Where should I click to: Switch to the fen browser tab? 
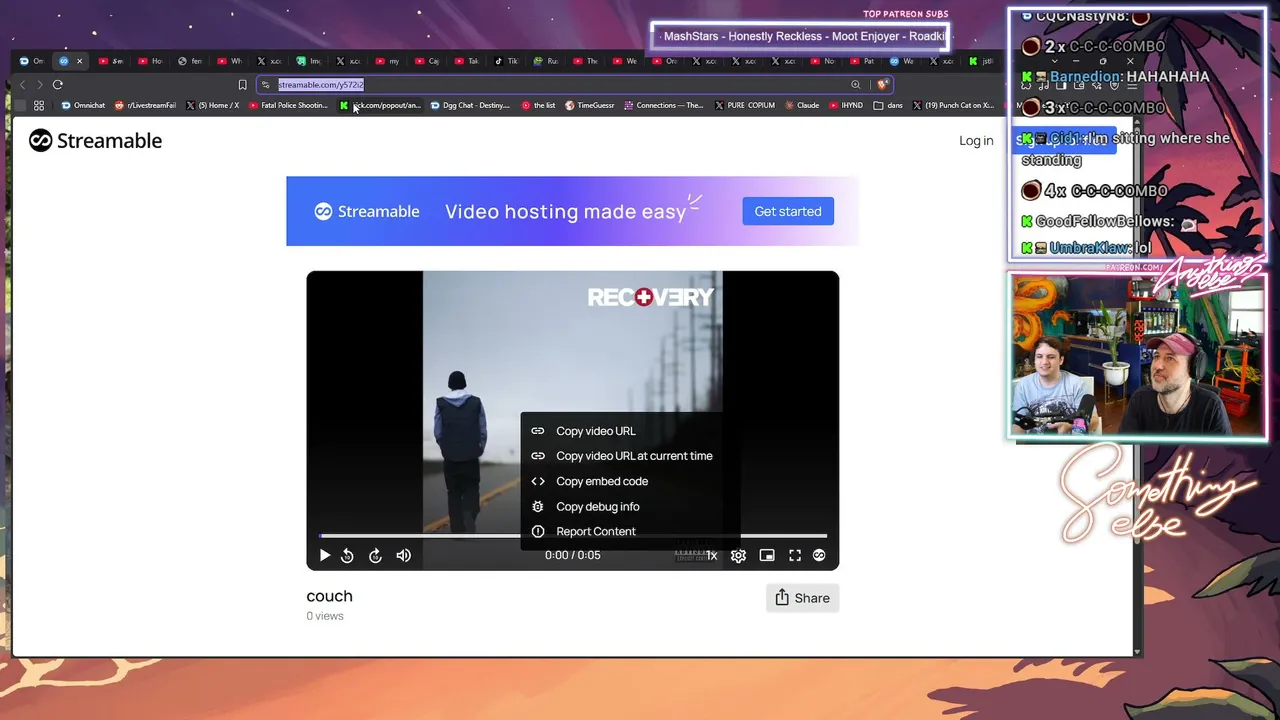[191, 61]
